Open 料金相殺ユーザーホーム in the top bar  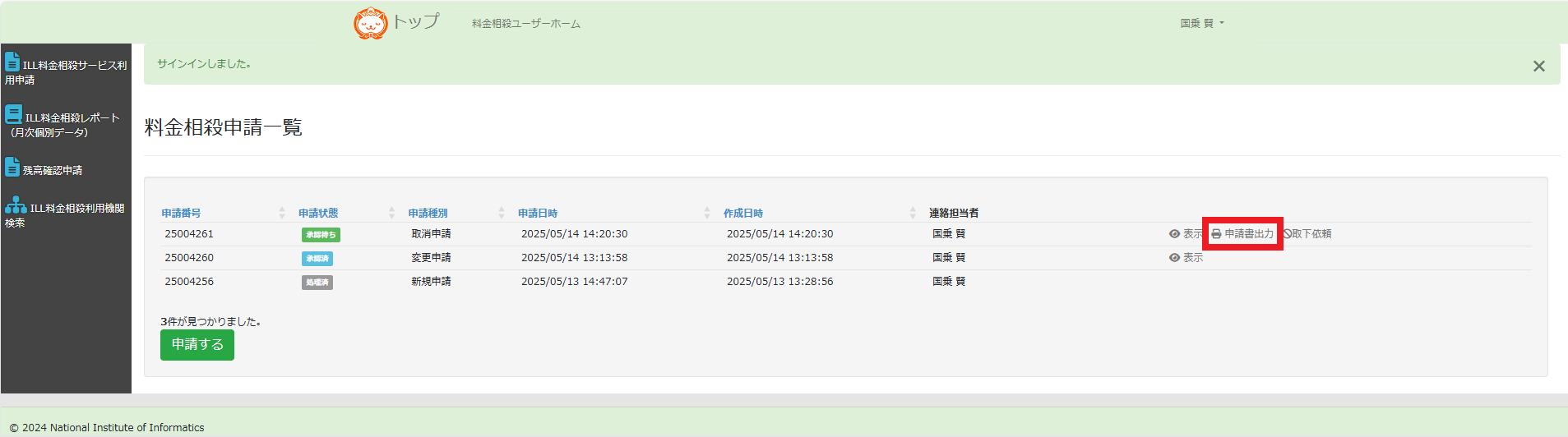tap(526, 24)
